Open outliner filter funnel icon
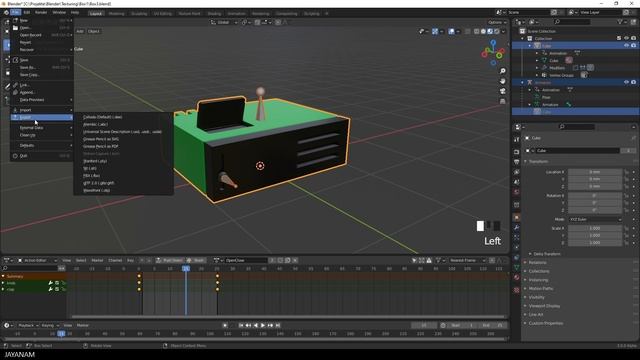Viewport: 640px width, 360px height. [620, 22]
